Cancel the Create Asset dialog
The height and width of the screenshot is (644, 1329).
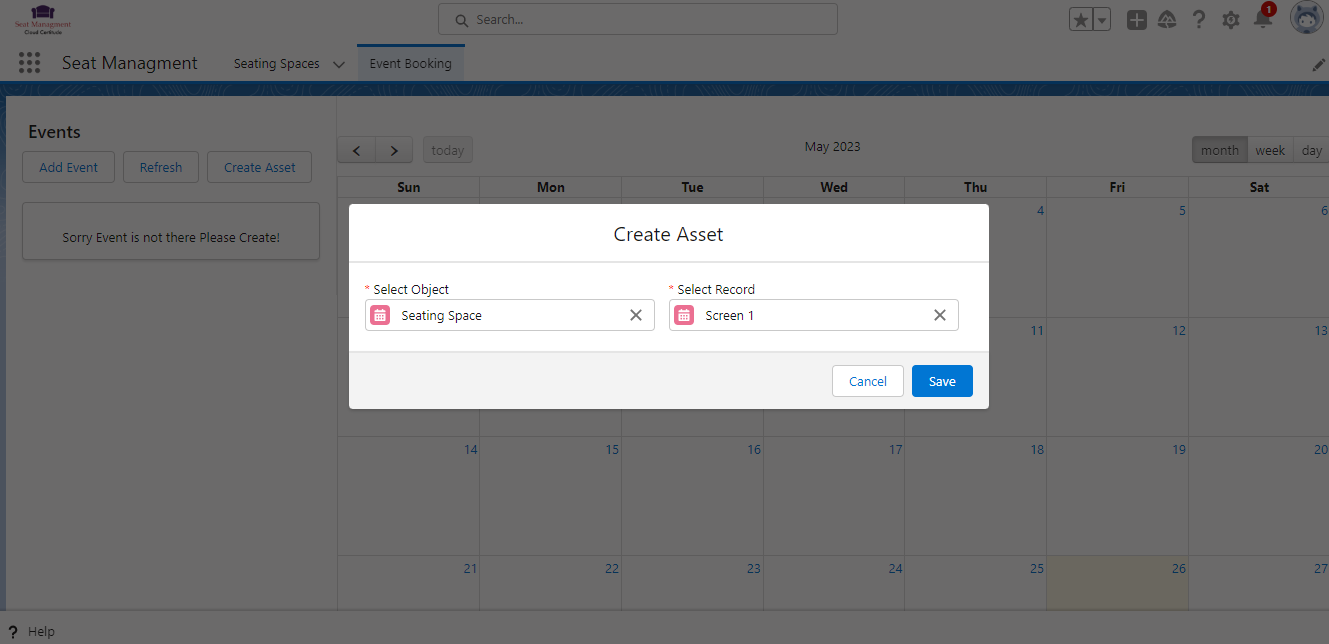coord(867,381)
